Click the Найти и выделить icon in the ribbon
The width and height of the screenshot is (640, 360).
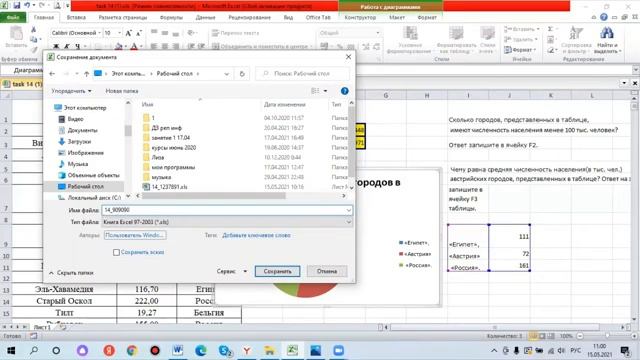(x=607, y=40)
